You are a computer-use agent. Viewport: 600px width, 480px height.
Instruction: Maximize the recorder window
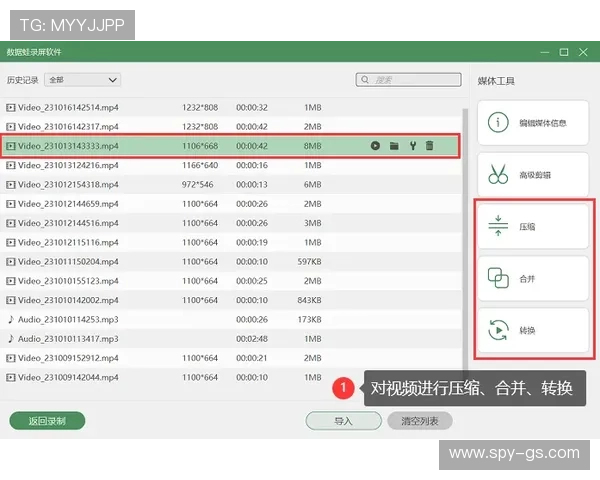[x=564, y=52]
